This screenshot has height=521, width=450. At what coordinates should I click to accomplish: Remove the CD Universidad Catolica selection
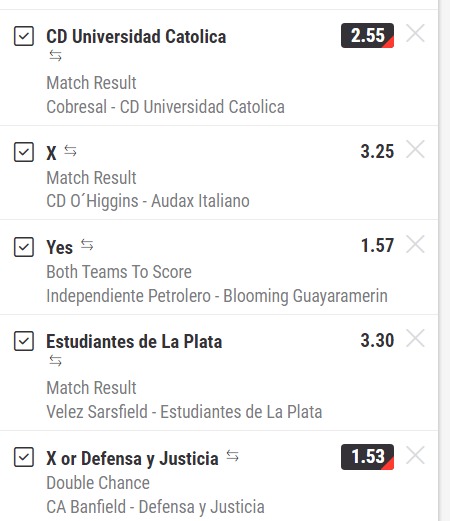tap(415, 33)
